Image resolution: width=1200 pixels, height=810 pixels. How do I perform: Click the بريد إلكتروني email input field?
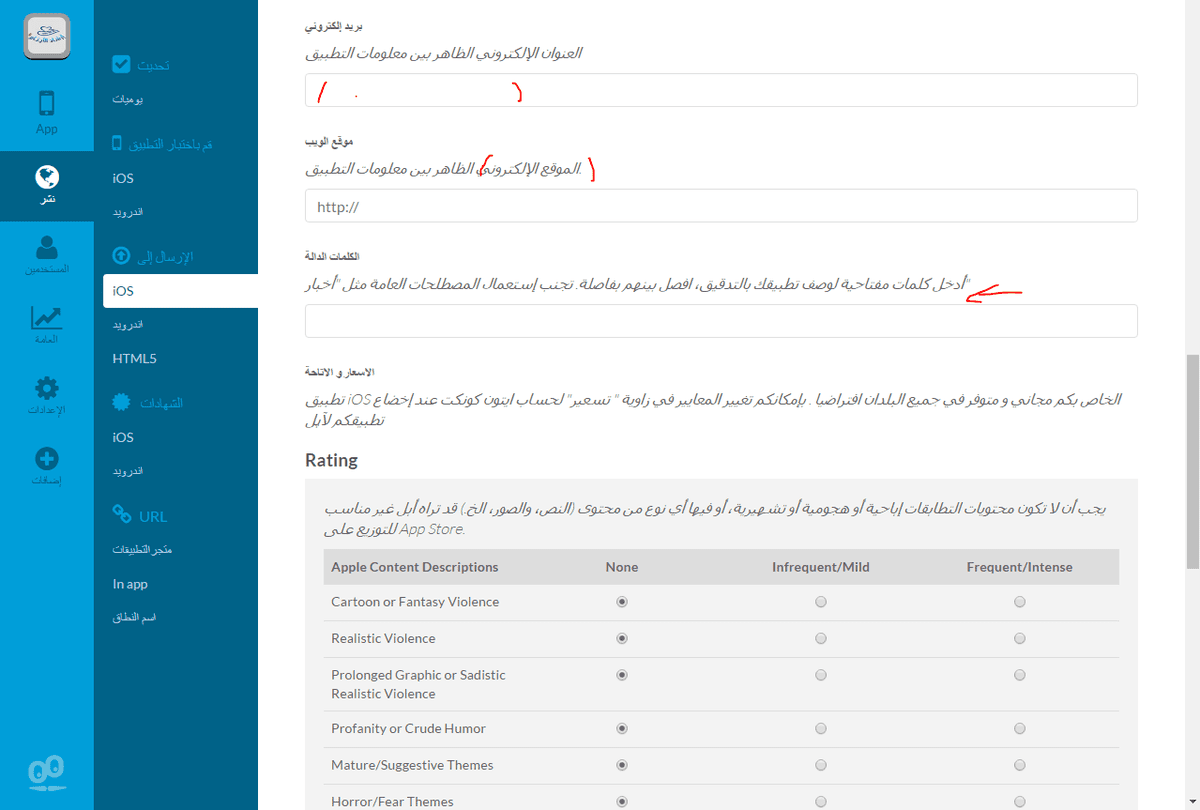(x=721, y=90)
